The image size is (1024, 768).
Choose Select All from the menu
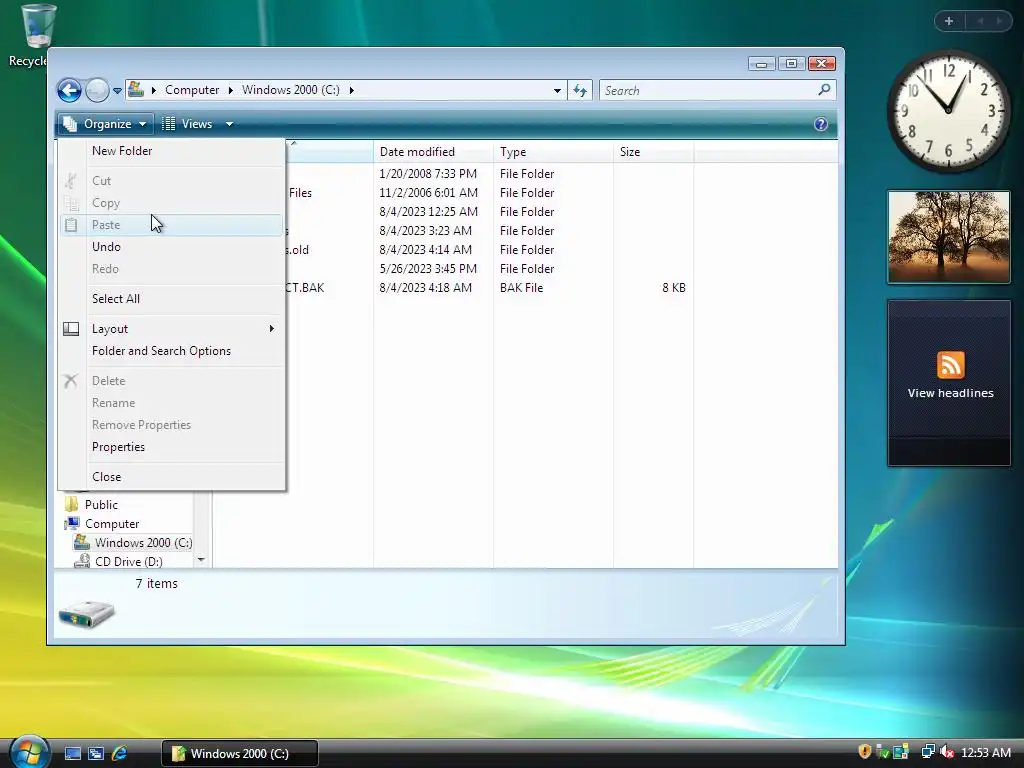point(172,299)
